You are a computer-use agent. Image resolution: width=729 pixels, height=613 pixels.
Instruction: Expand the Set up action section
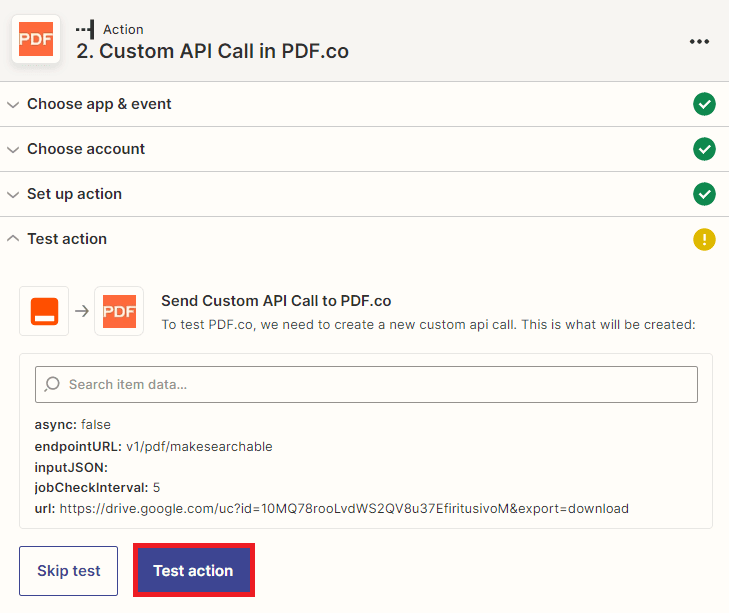pyautogui.click(x=74, y=194)
